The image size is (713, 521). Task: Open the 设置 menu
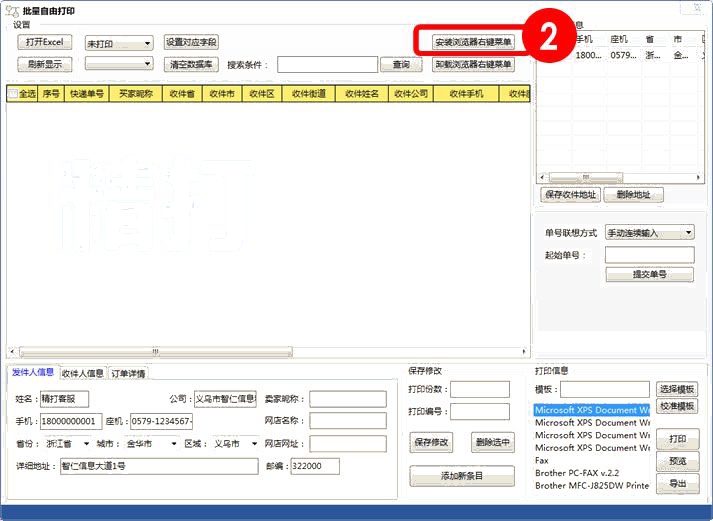pos(21,24)
